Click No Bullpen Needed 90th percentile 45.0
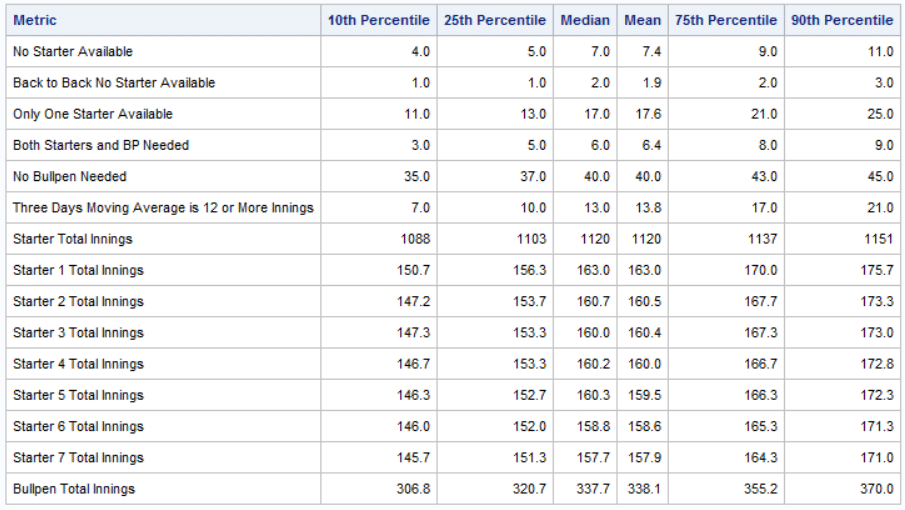The image size is (905, 510). (x=881, y=177)
